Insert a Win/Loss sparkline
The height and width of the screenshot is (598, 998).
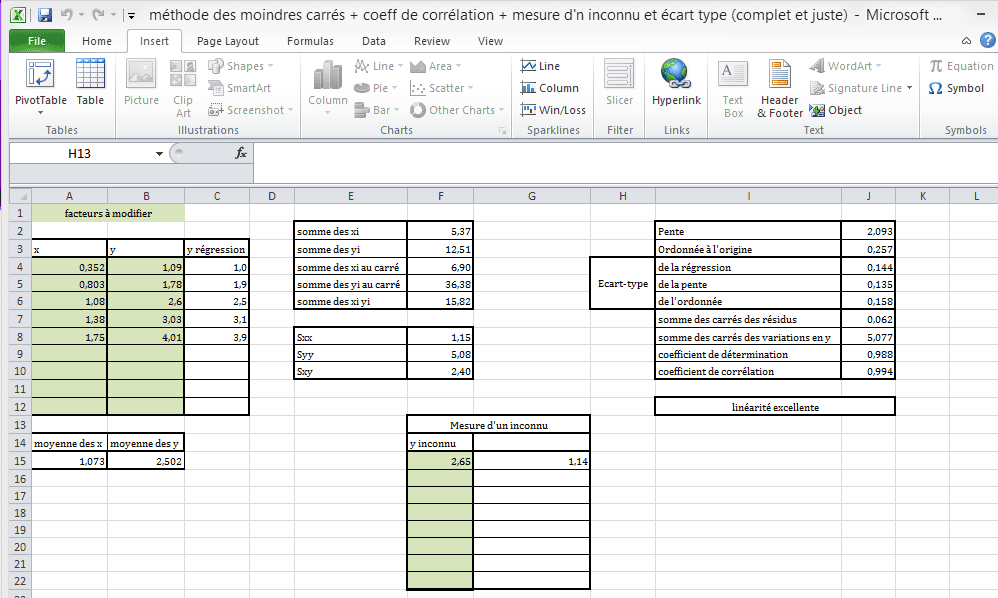[553, 110]
